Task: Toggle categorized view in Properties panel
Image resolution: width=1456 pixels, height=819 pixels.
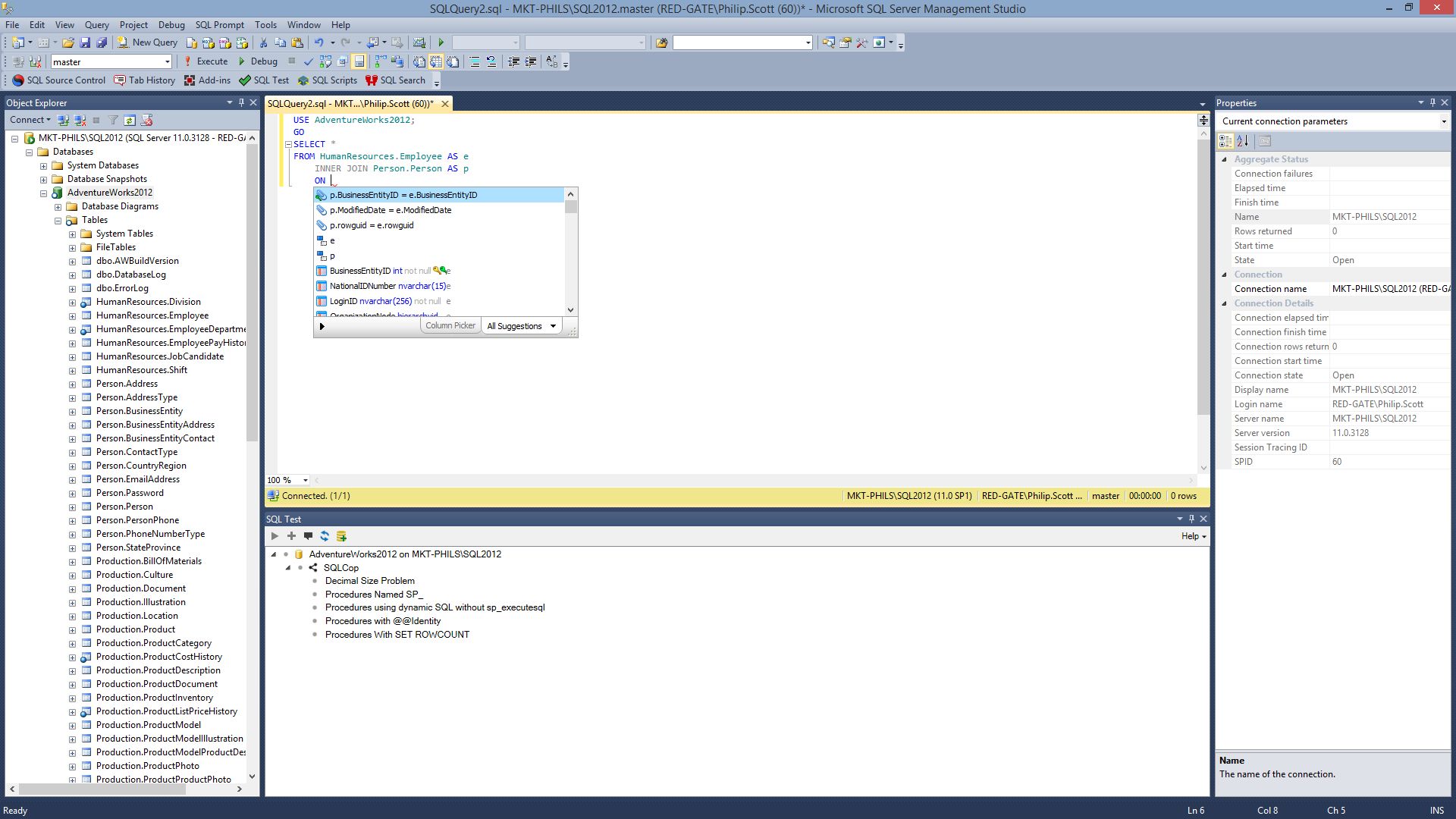Action: pos(1225,141)
